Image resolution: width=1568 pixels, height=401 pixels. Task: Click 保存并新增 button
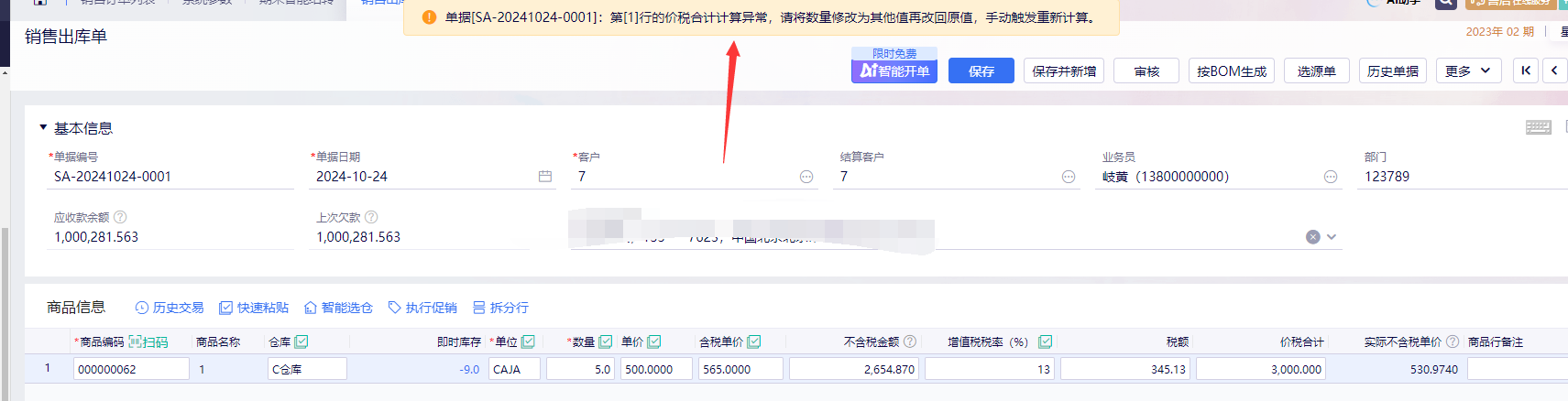[1063, 70]
